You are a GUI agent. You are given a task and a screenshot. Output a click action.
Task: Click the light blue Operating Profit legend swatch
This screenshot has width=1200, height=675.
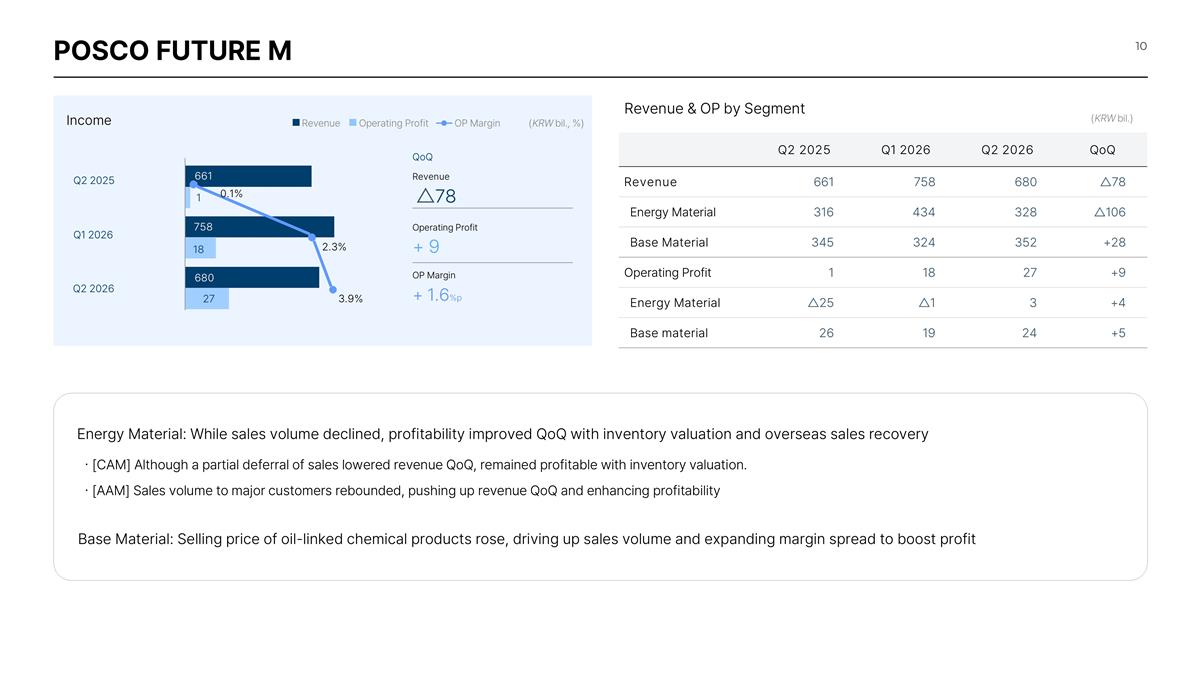[x=353, y=123]
